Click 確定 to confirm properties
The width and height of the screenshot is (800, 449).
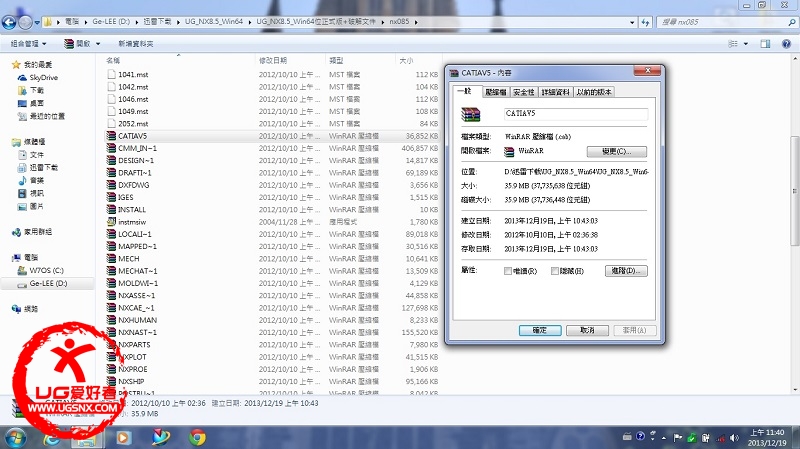pos(540,331)
